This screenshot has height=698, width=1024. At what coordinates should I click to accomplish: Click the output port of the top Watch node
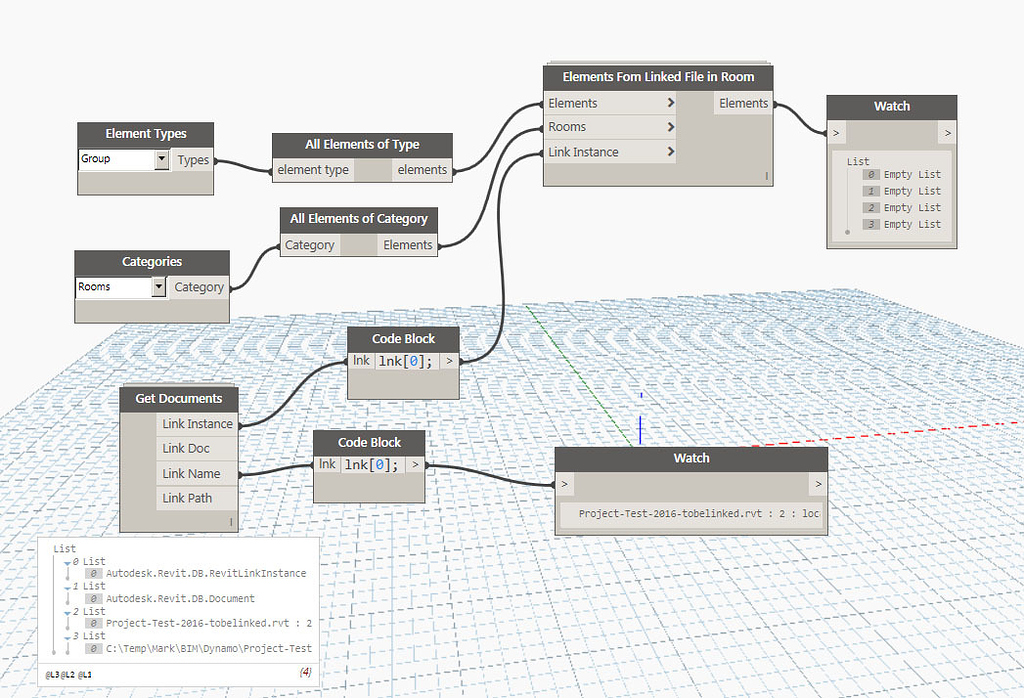[947, 132]
